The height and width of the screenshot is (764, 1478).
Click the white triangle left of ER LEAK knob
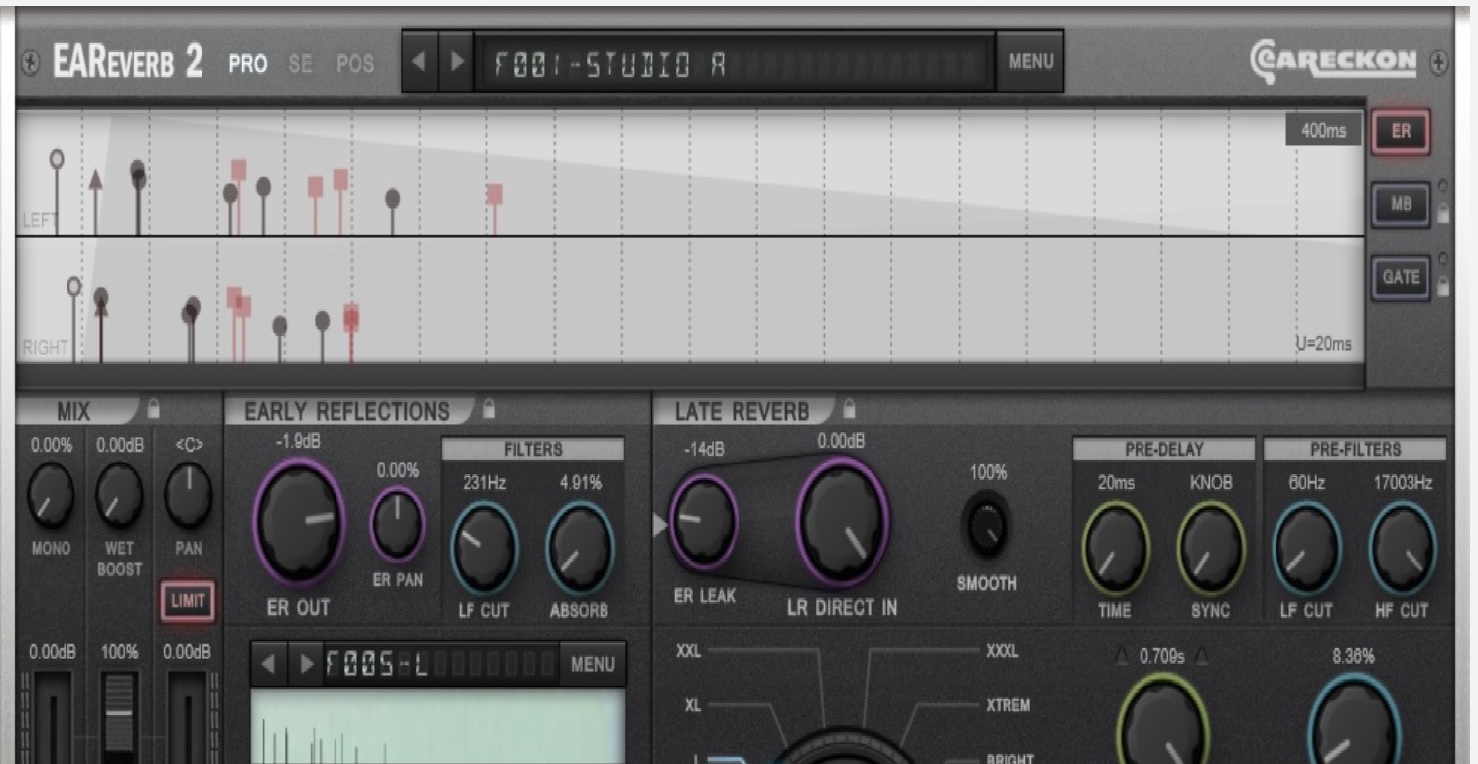click(659, 525)
